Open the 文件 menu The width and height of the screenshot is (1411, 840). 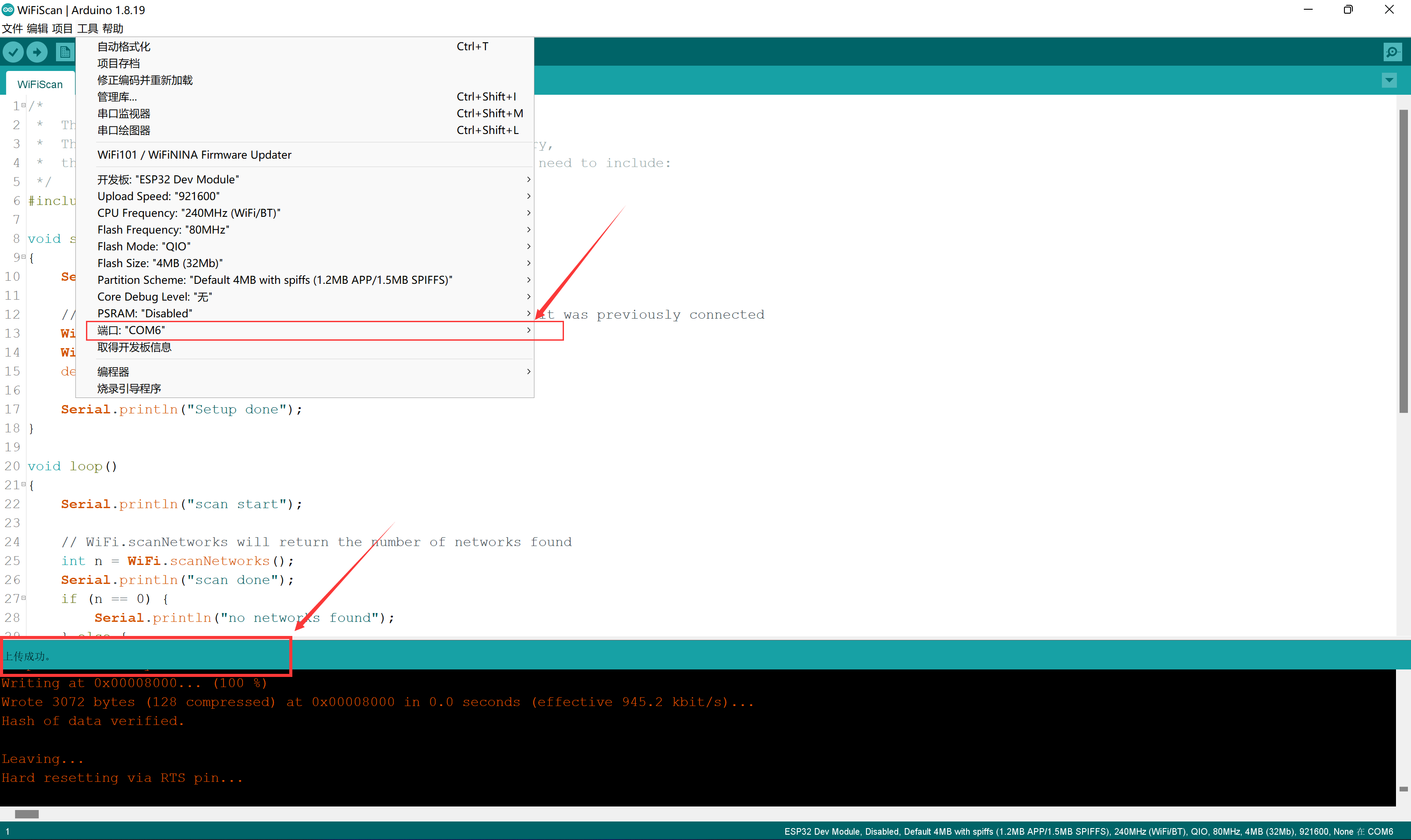tap(12, 28)
